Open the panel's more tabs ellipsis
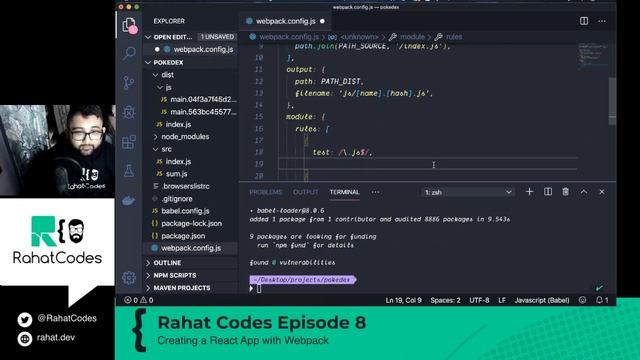640x360 pixels. [x=376, y=192]
